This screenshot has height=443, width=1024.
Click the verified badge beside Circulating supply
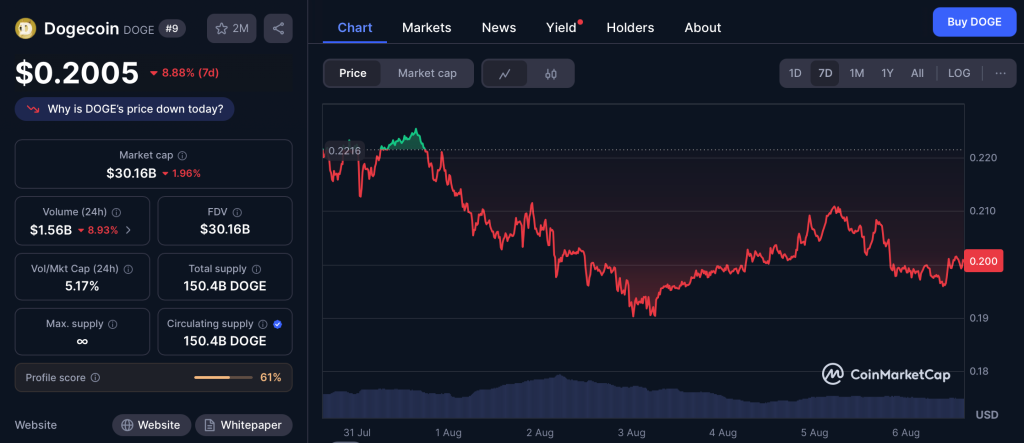click(x=278, y=324)
